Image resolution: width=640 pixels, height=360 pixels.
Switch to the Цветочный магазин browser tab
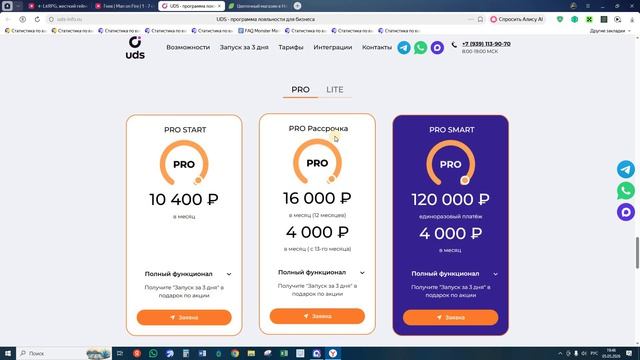click(258, 6)
